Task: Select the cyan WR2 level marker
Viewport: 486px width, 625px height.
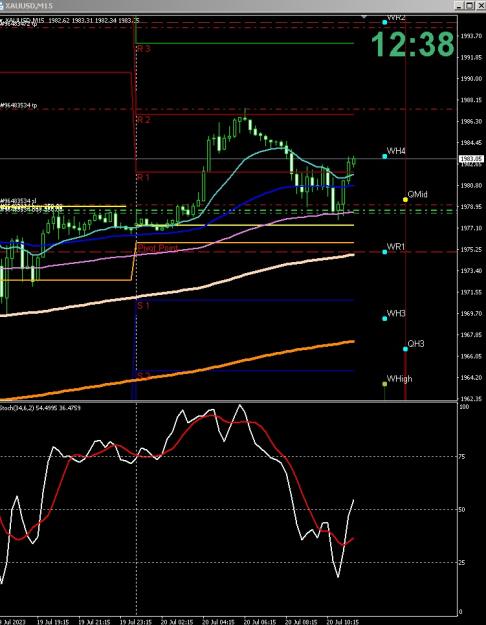Action: (x=385, y=22)
